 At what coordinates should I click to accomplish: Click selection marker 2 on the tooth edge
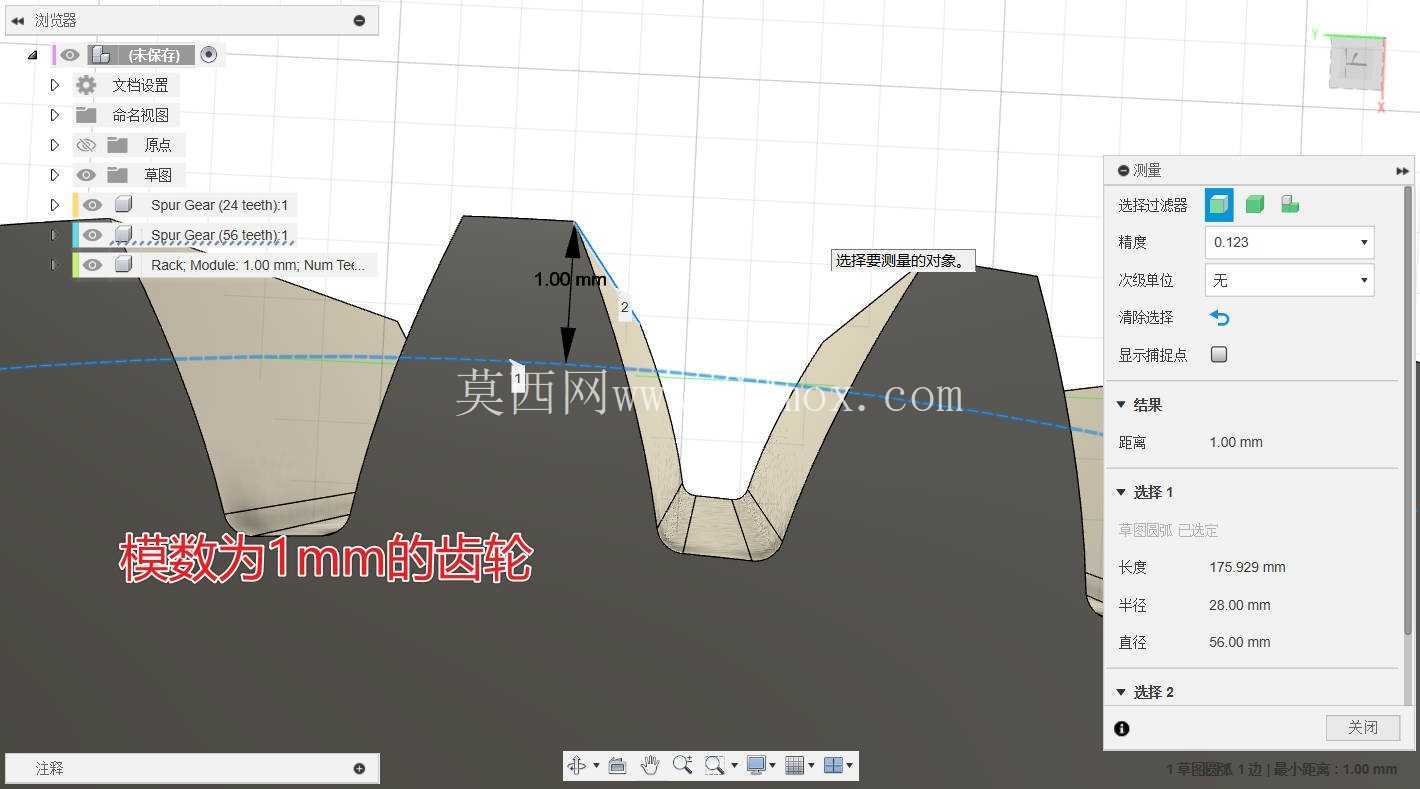tap(624, 307)
